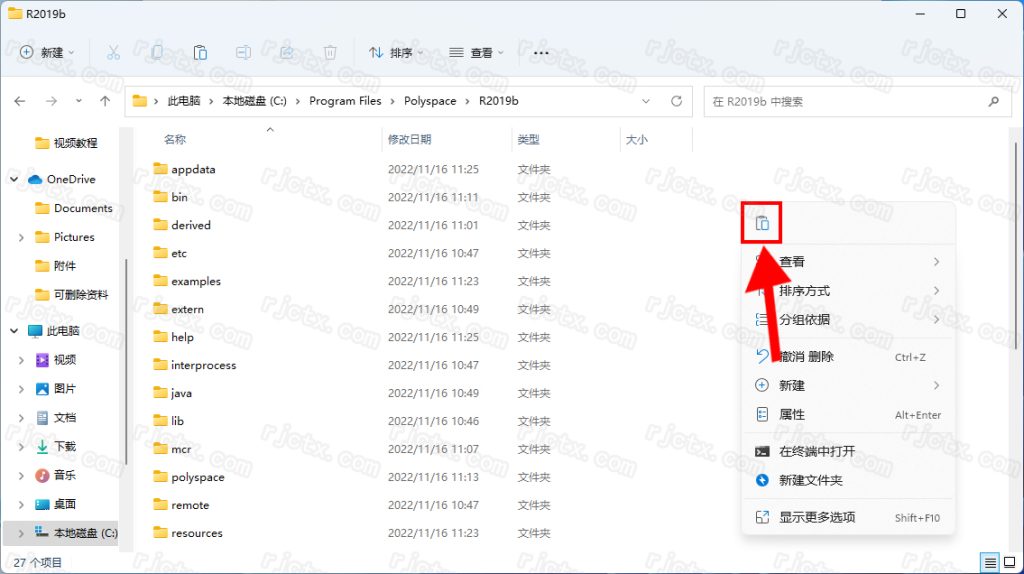This screenshot has height=574, width=1024.
Task: Choose 在终端中打开 from context menu
Action: [x=816, y=451]
